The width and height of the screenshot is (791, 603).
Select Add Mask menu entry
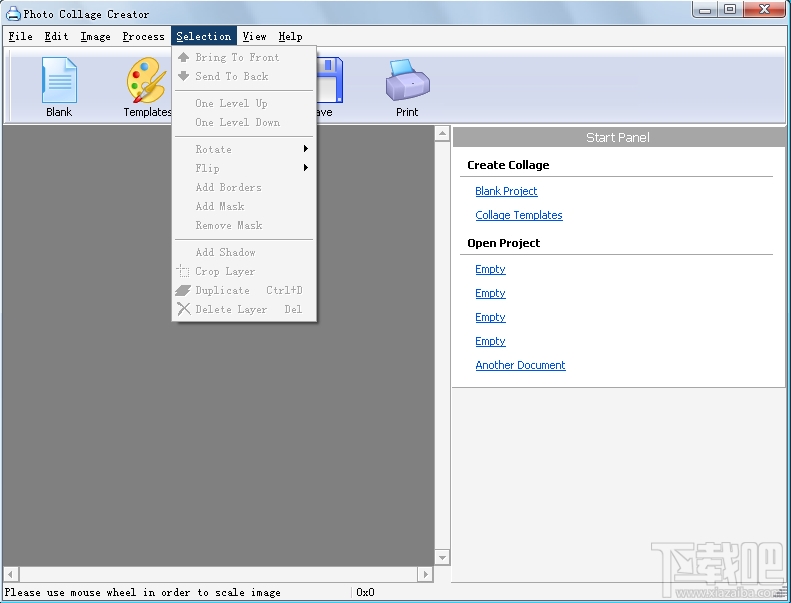244,206
